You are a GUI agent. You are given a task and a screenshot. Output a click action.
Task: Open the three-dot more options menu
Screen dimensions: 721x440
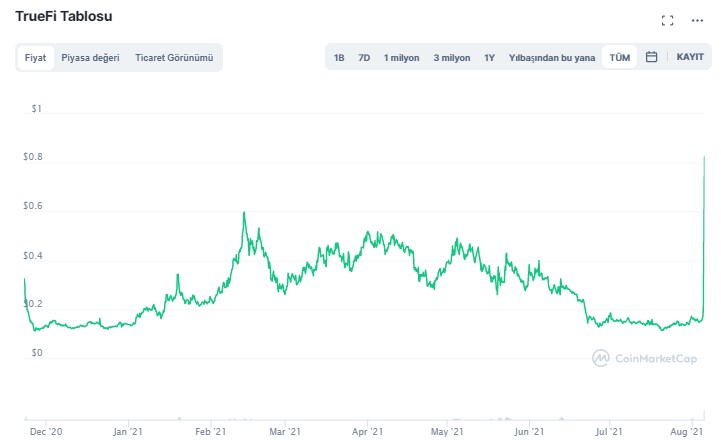(697, 21)
